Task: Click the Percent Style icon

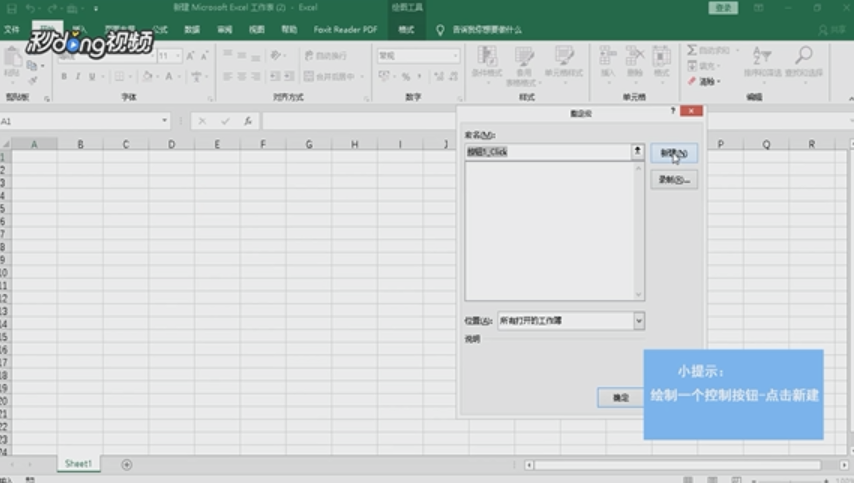Action: (x=406, y=77)
